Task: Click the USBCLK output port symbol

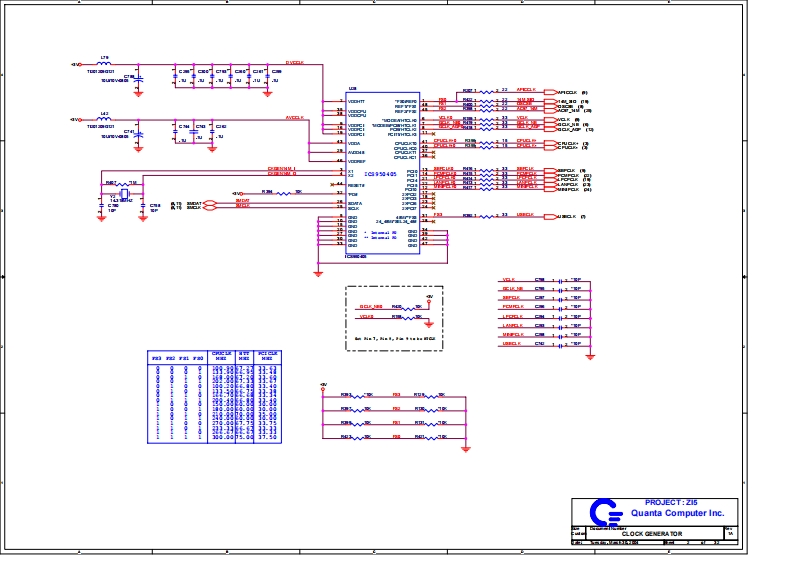Action: 552,216
